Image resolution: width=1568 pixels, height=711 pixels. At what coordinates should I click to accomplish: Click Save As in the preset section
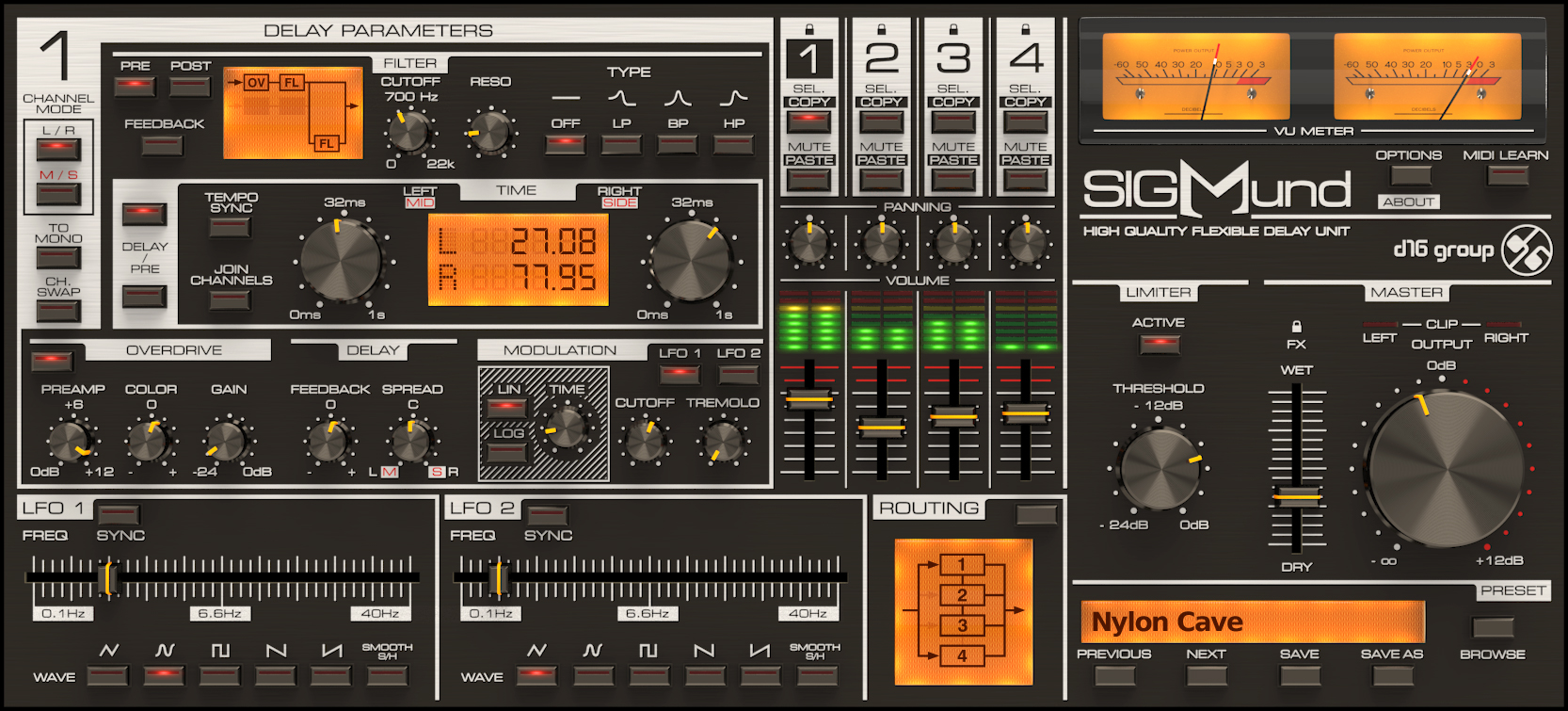pyautogui.click(x=1391, y=675)
